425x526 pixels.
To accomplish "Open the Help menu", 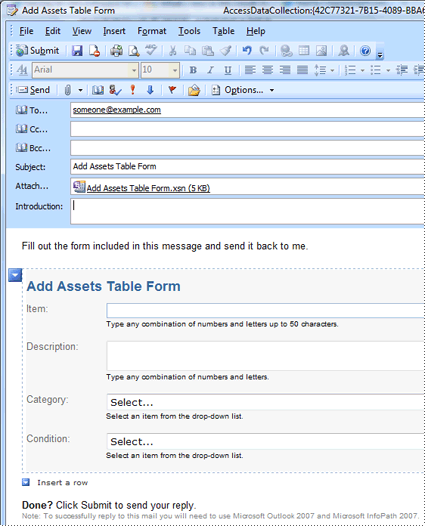I will [256, 31].
